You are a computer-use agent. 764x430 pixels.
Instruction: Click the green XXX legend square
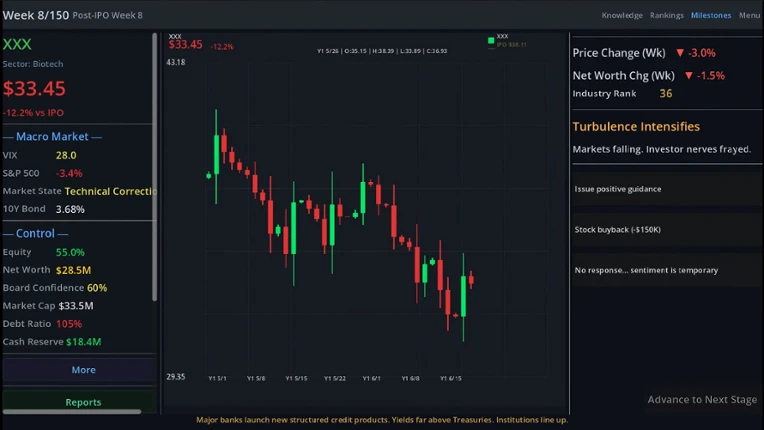pyautogui.click(x=491, y=40)
